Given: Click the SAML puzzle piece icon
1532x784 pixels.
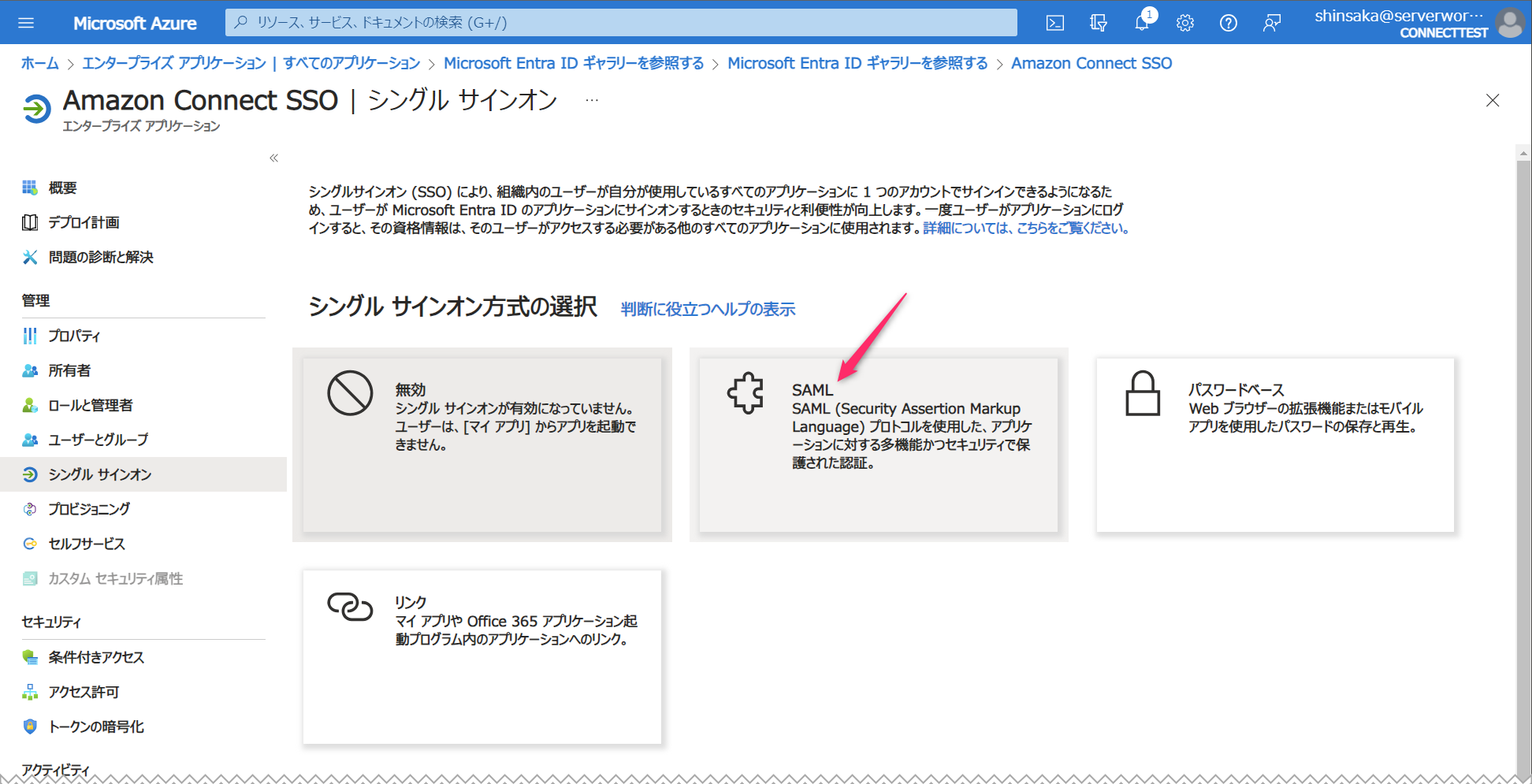Looking at the screenshot, I should coord(746,392).
